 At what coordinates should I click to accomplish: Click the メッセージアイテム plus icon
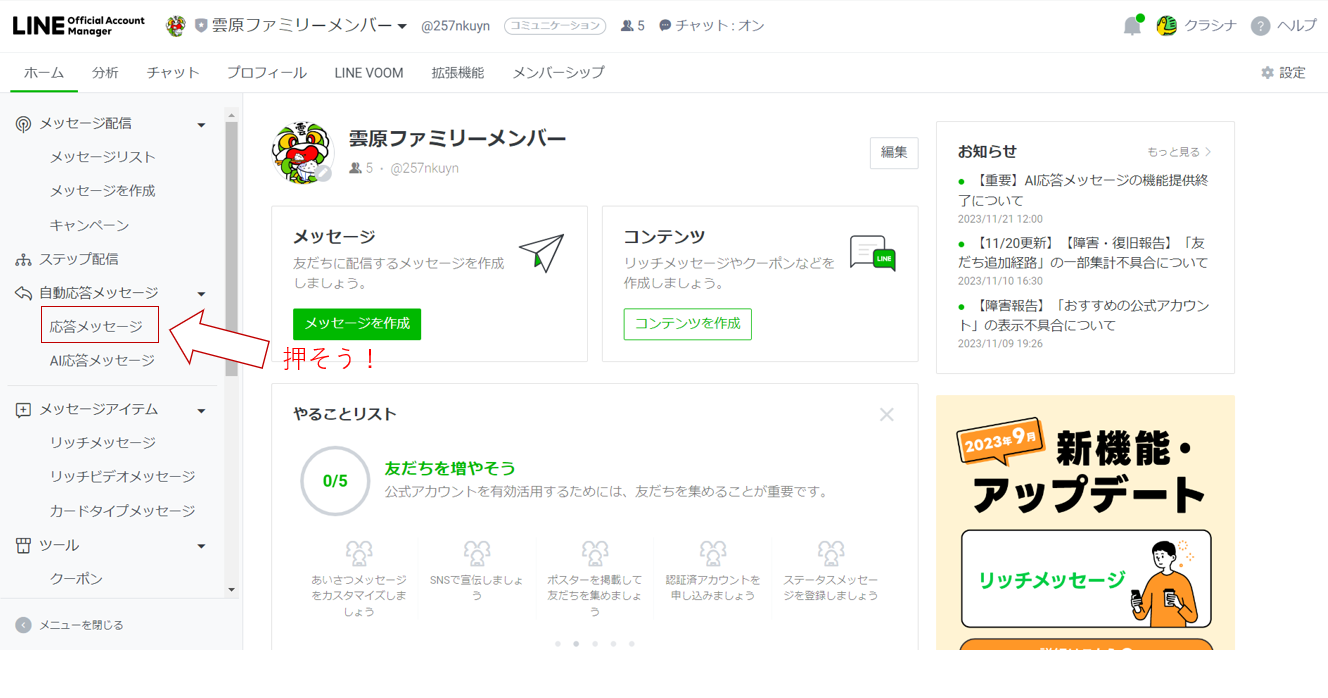[x=23, y=410]
